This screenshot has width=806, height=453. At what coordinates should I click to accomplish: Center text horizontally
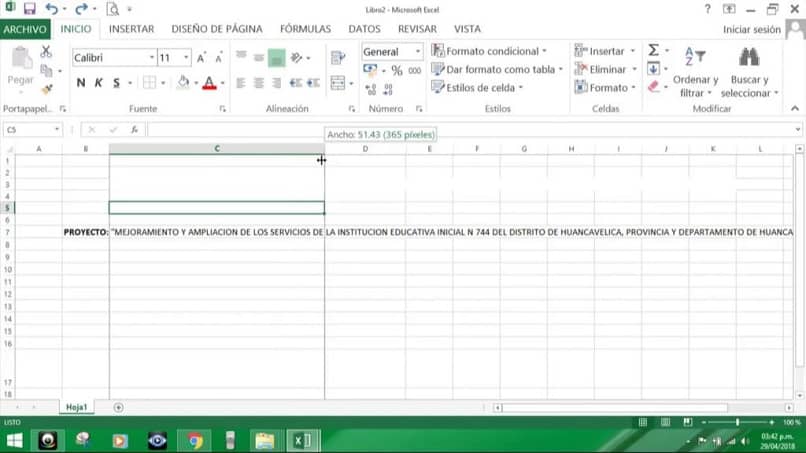click(259, 83)
